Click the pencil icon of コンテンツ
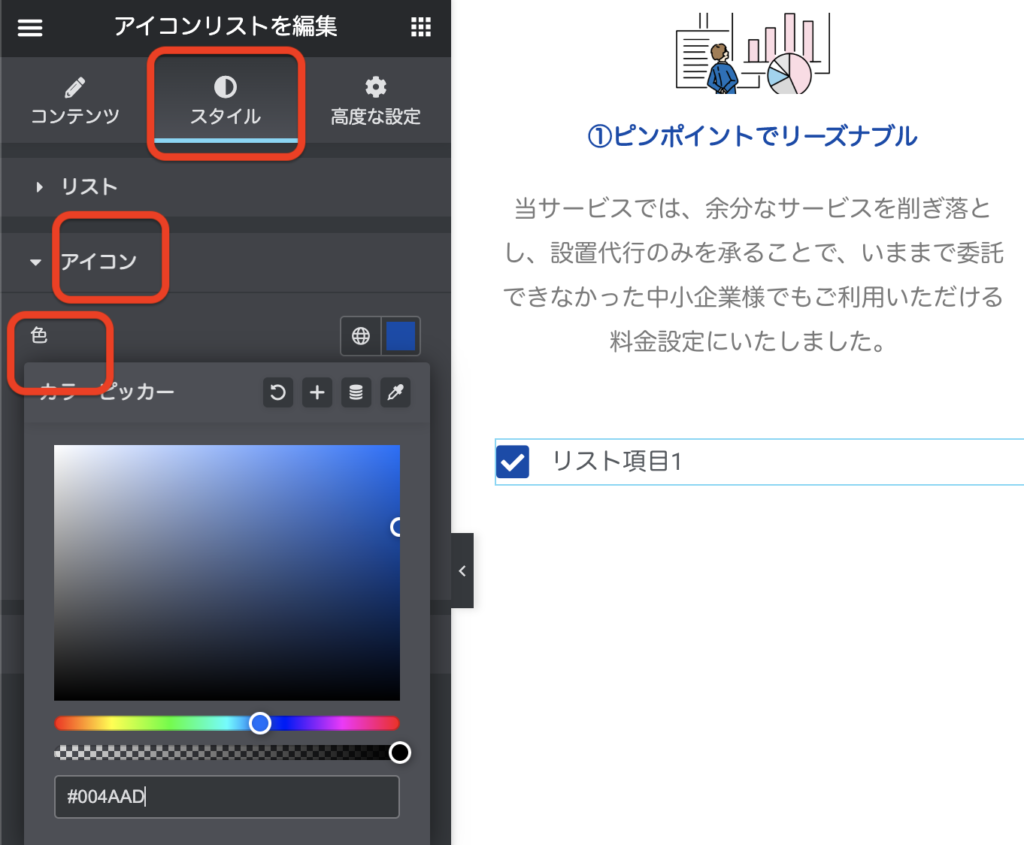 [75, 87]
